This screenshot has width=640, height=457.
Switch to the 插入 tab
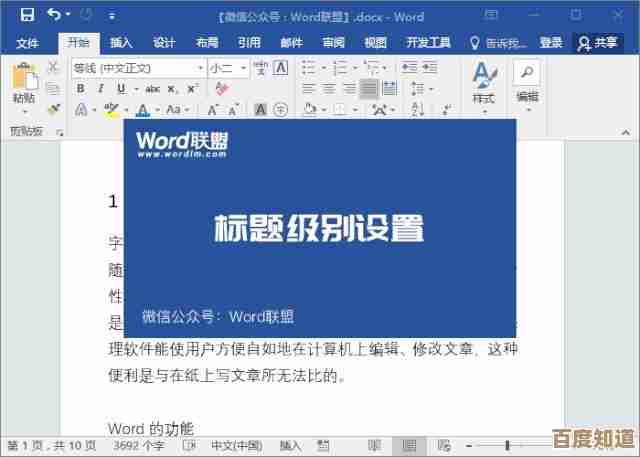(x=121, y=42)
